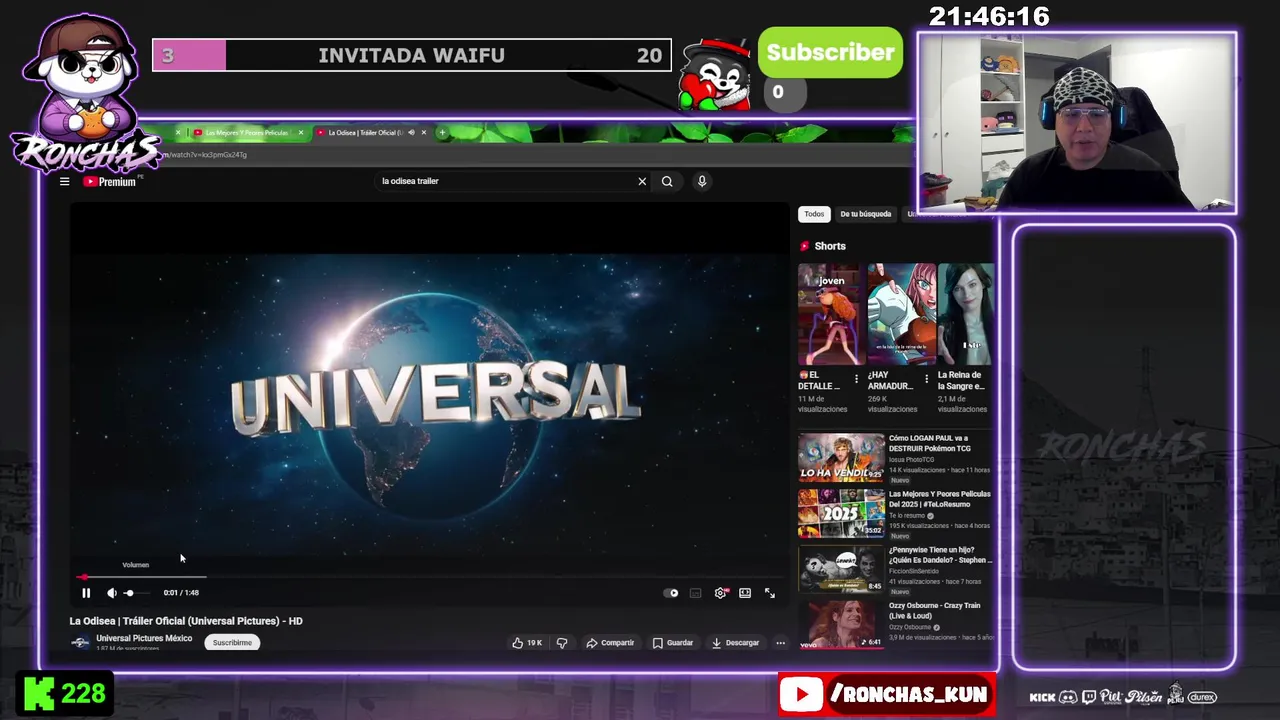Viewport: 1280px width, 720px height.
Task: Click the streamer webcam feed
Action: pyautogui.click(x=1077, y=123)
